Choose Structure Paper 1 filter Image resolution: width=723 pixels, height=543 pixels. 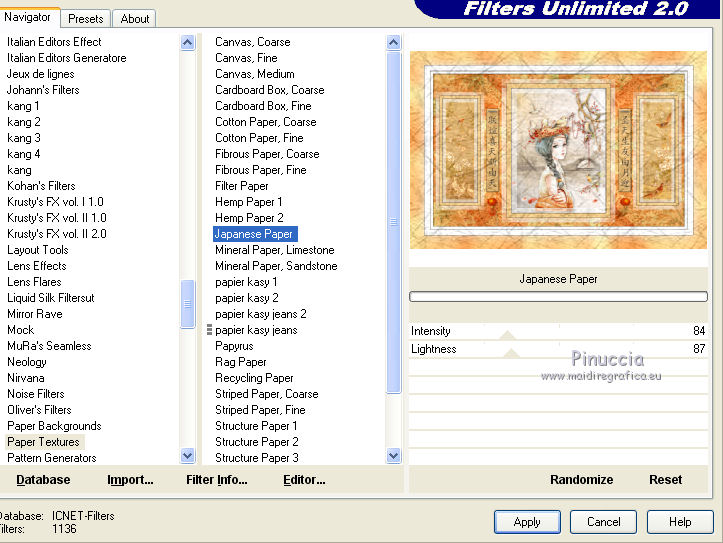point(256,426)
